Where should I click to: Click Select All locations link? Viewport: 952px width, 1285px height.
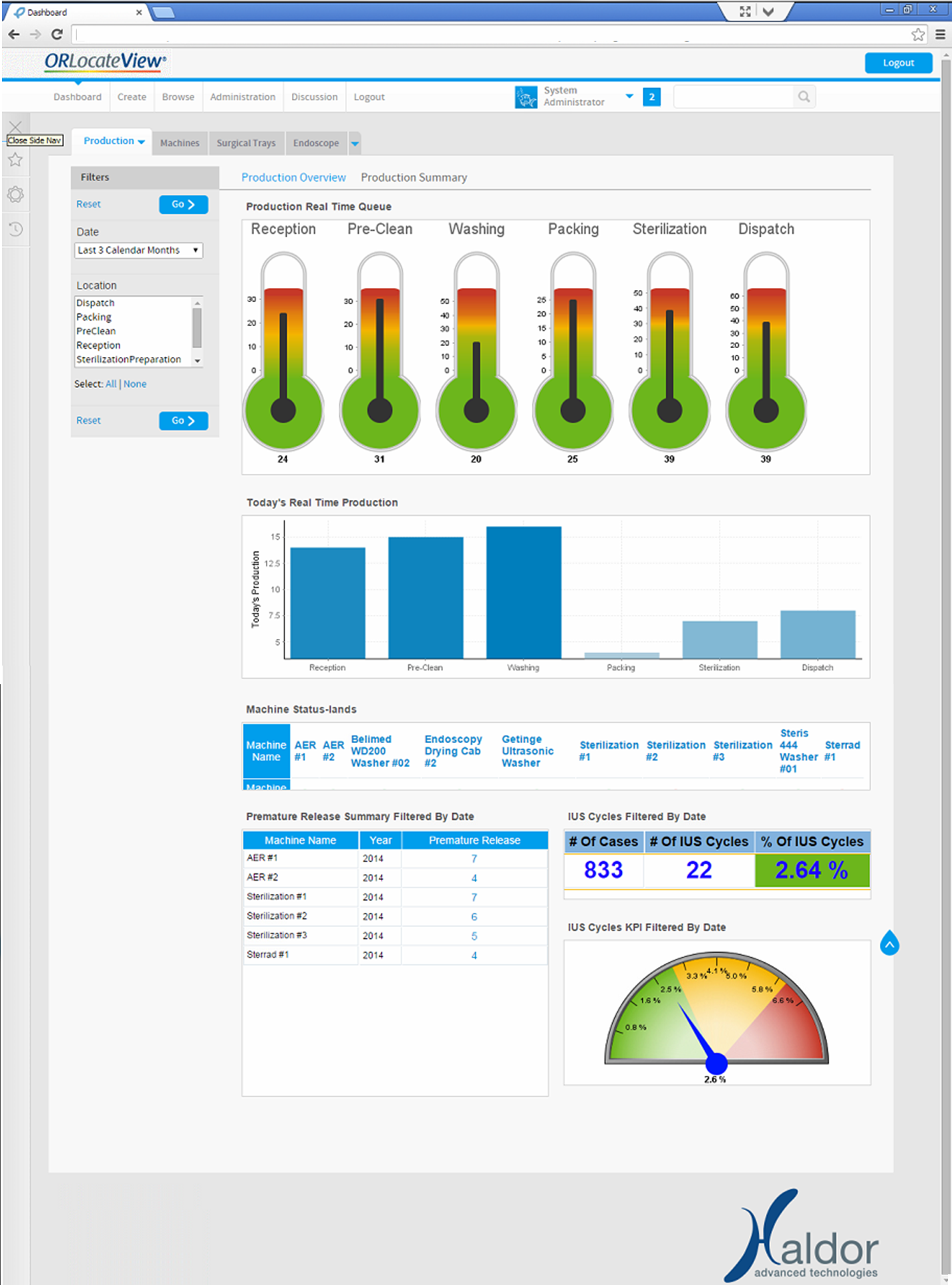pyautogui.click(x=111, y=384)
